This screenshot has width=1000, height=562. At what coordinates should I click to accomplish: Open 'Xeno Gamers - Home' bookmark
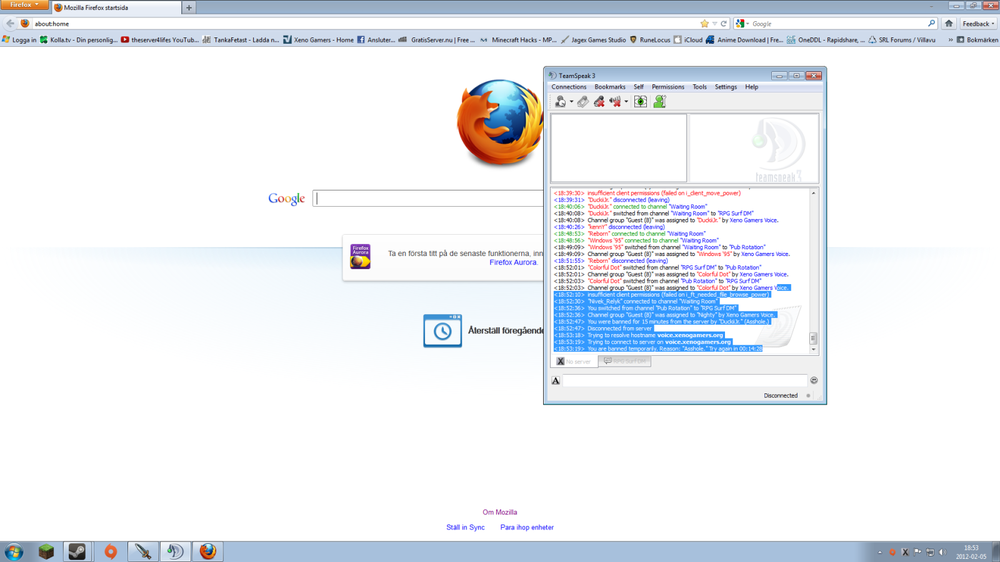318,40
